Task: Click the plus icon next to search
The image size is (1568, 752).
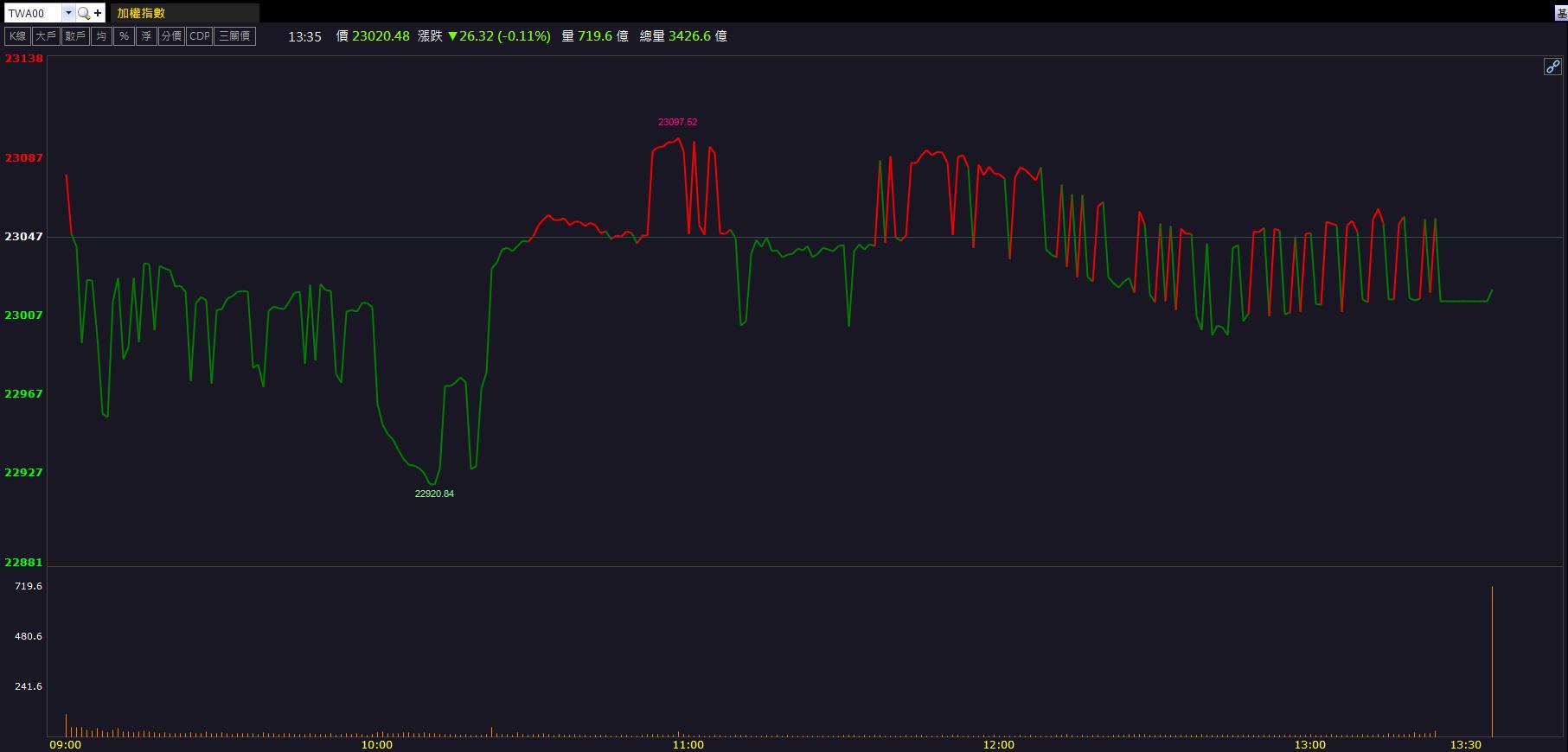Action: pyautogui.click(x=98, y=13)
